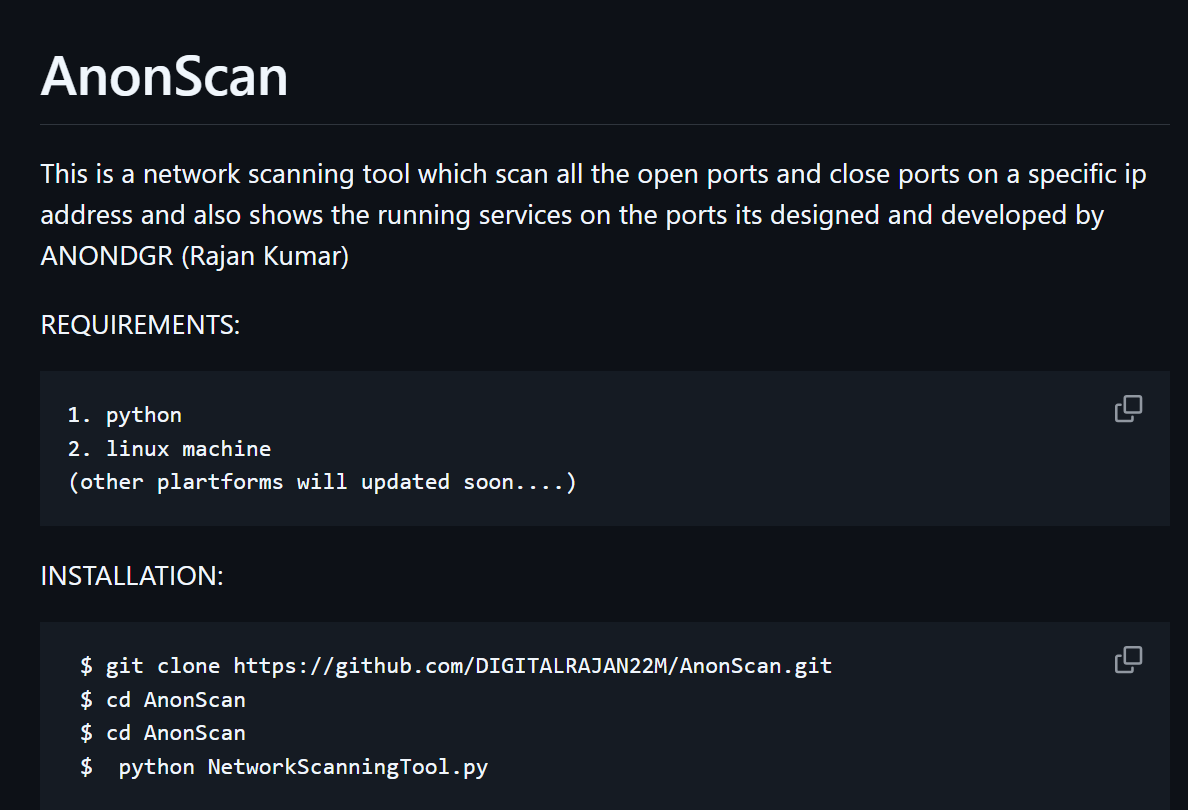Click DIGITALRAJAN22M in the repository URL
This screenshot has width=1188, height=810.
click(571, 666)
